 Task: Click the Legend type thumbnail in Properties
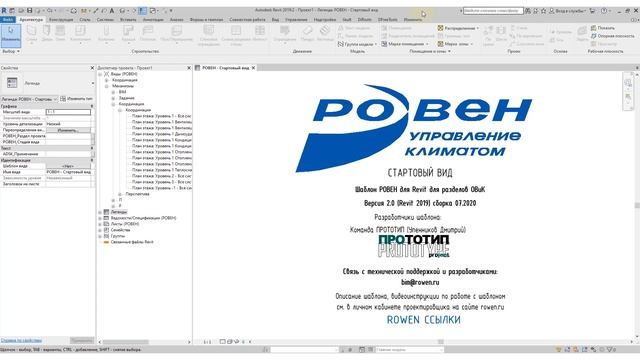[x=12, y=83]
